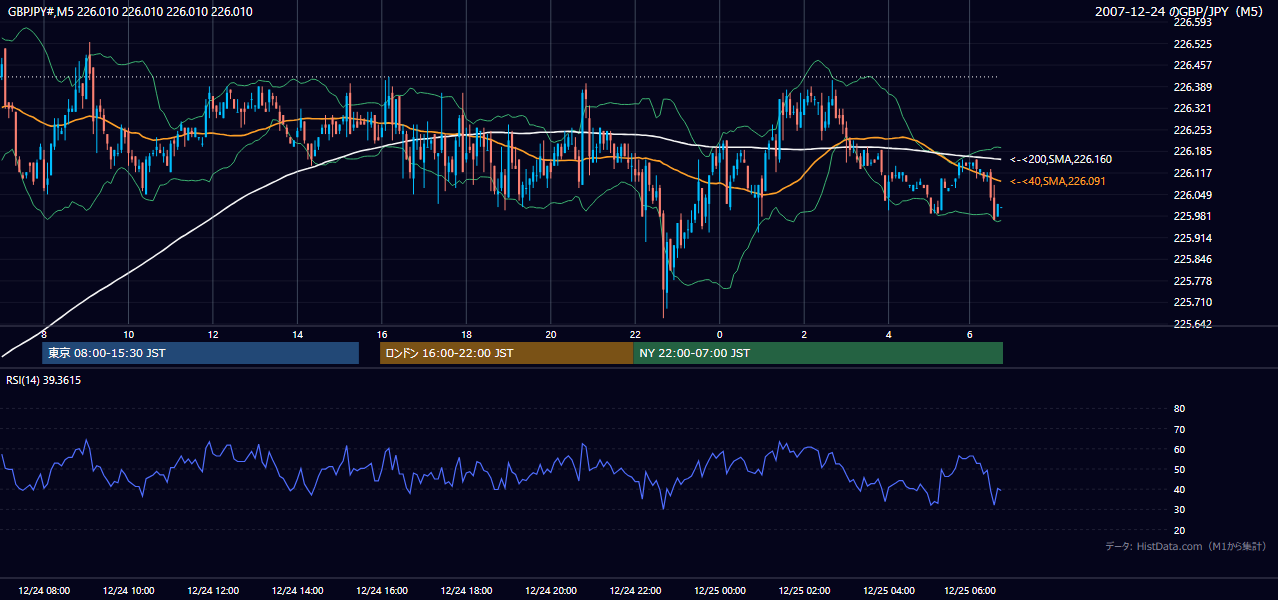Screen dimensions: 1278x600
Task: Click hour label 14 under the price chart
Action: (x=297, y=334)
